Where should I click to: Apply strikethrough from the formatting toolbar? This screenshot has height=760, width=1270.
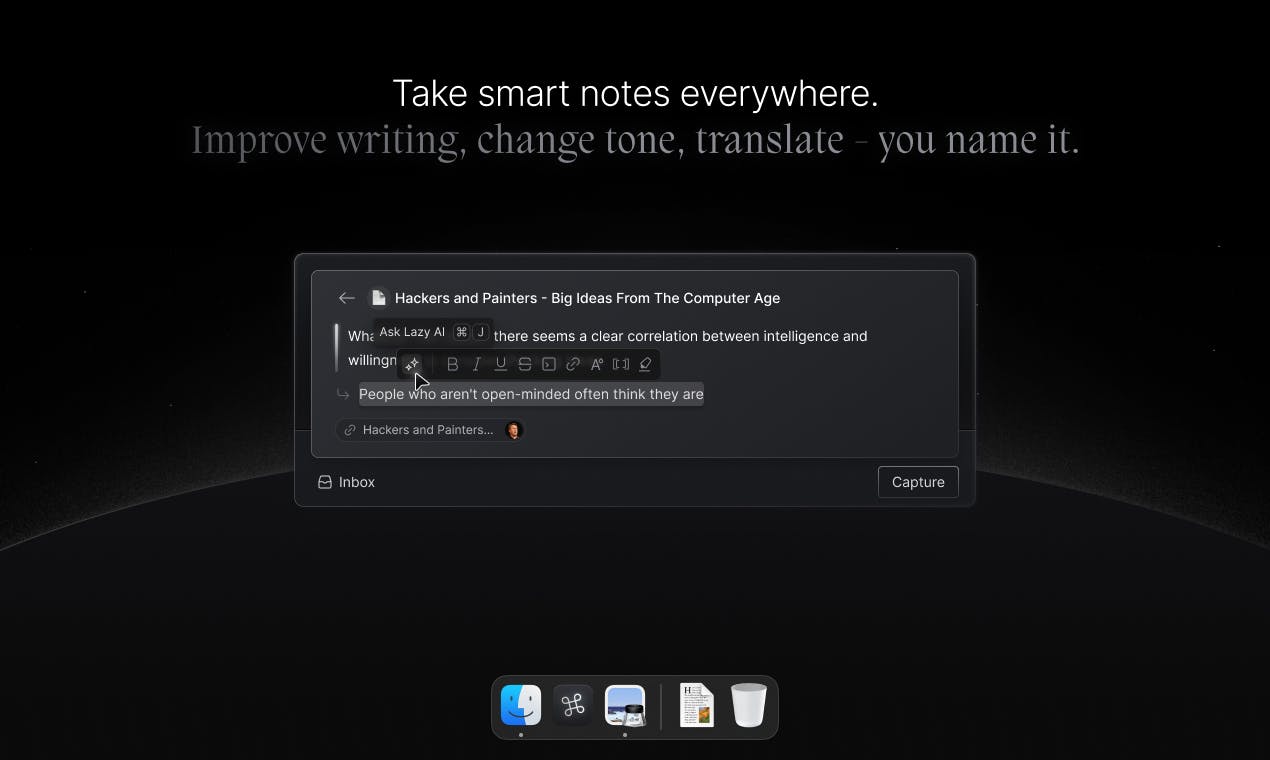click(524, 365)
